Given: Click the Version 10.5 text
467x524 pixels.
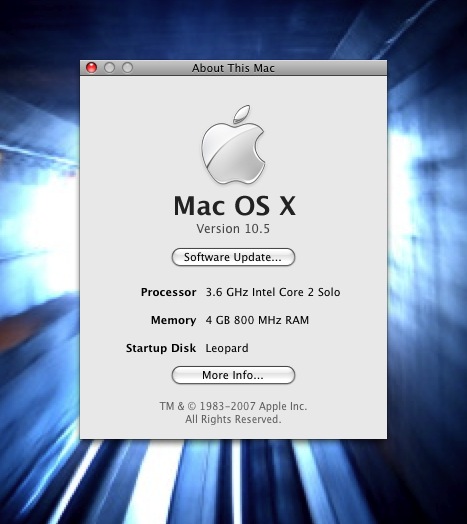Looking at the screenshot, I should 233,229.
